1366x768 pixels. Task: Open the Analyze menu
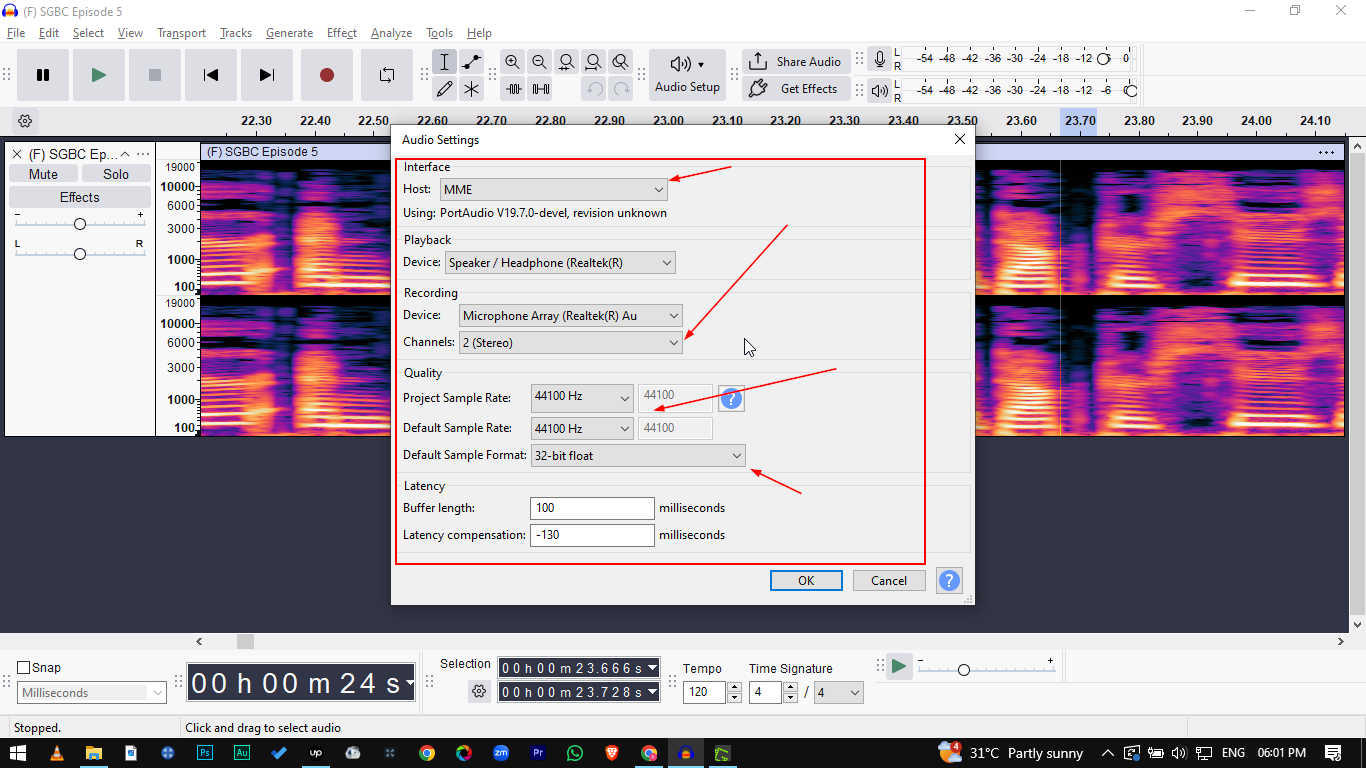391,33
